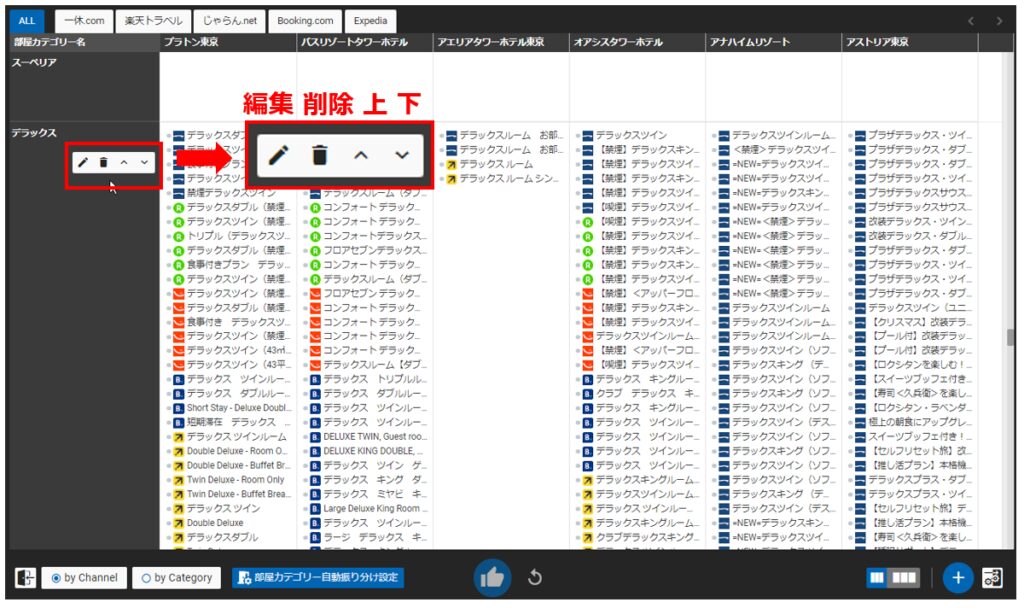Move デラックス category down with small chevron
Image resolution: width=1024 pixels, height=608 pixels.
(x=145, y=162)
